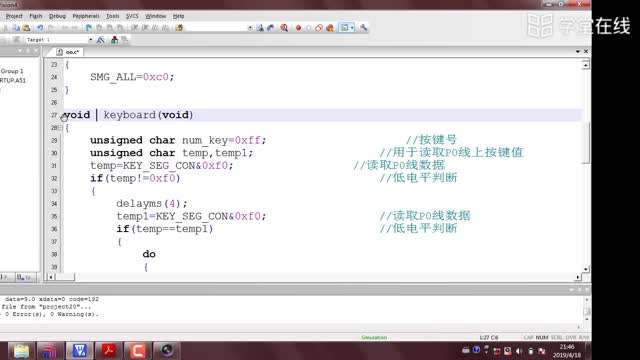
Task: Click 'keyboard(void)' on line 27
Action: tap(148, 115)
